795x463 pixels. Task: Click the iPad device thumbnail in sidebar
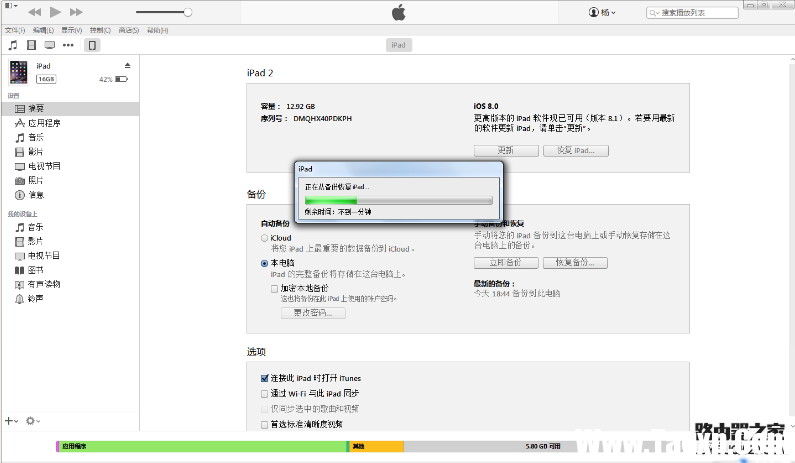(19, 72)
